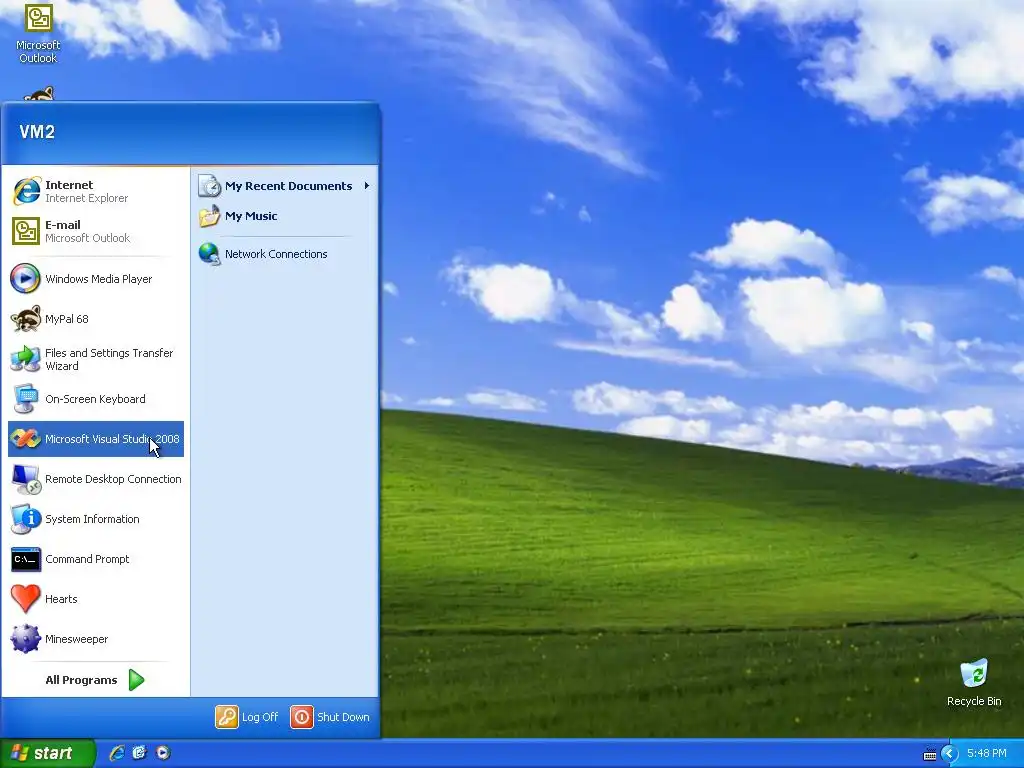Select the Microsoft Outlook desktop shortcut
Image resolution: width=1024 pixels, height=768 pixels.
38,33
